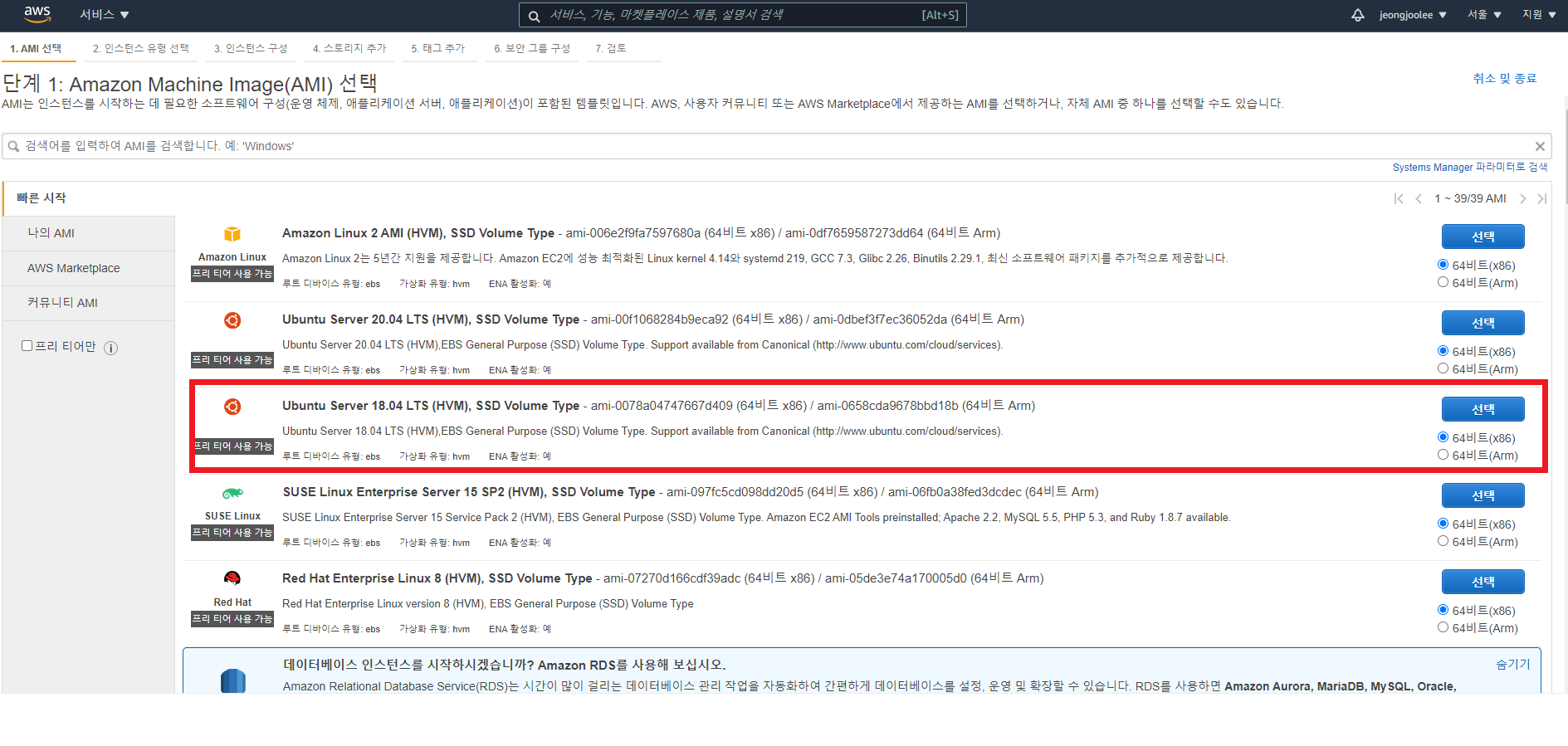The height and width of the screenshot is (746, 1568).
Task: Select 64-bit x86 for Red Hat
Action: coord(1443,610)
